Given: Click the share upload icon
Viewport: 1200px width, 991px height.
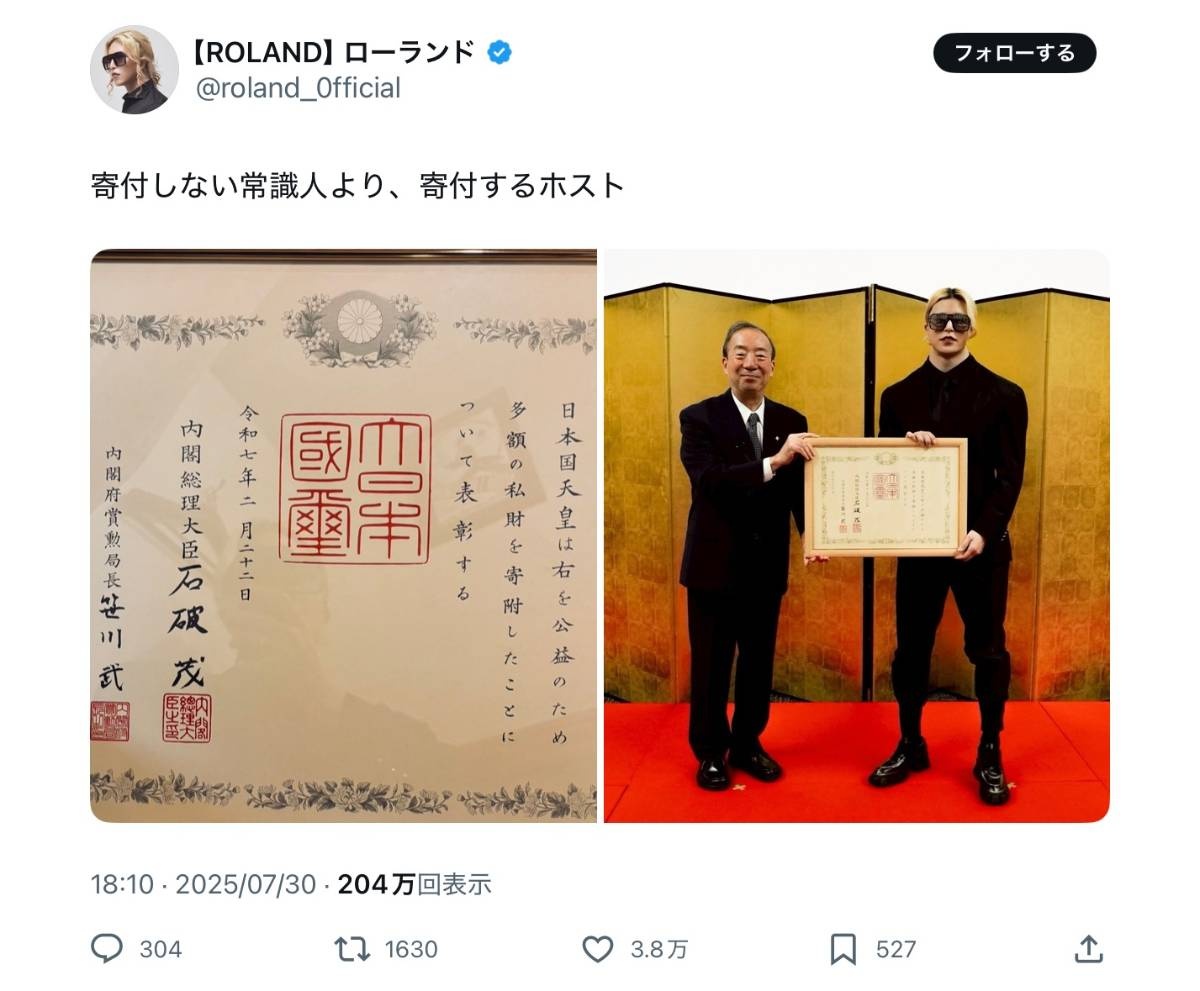Looking at the screenshot, I should pos(1088,948).
